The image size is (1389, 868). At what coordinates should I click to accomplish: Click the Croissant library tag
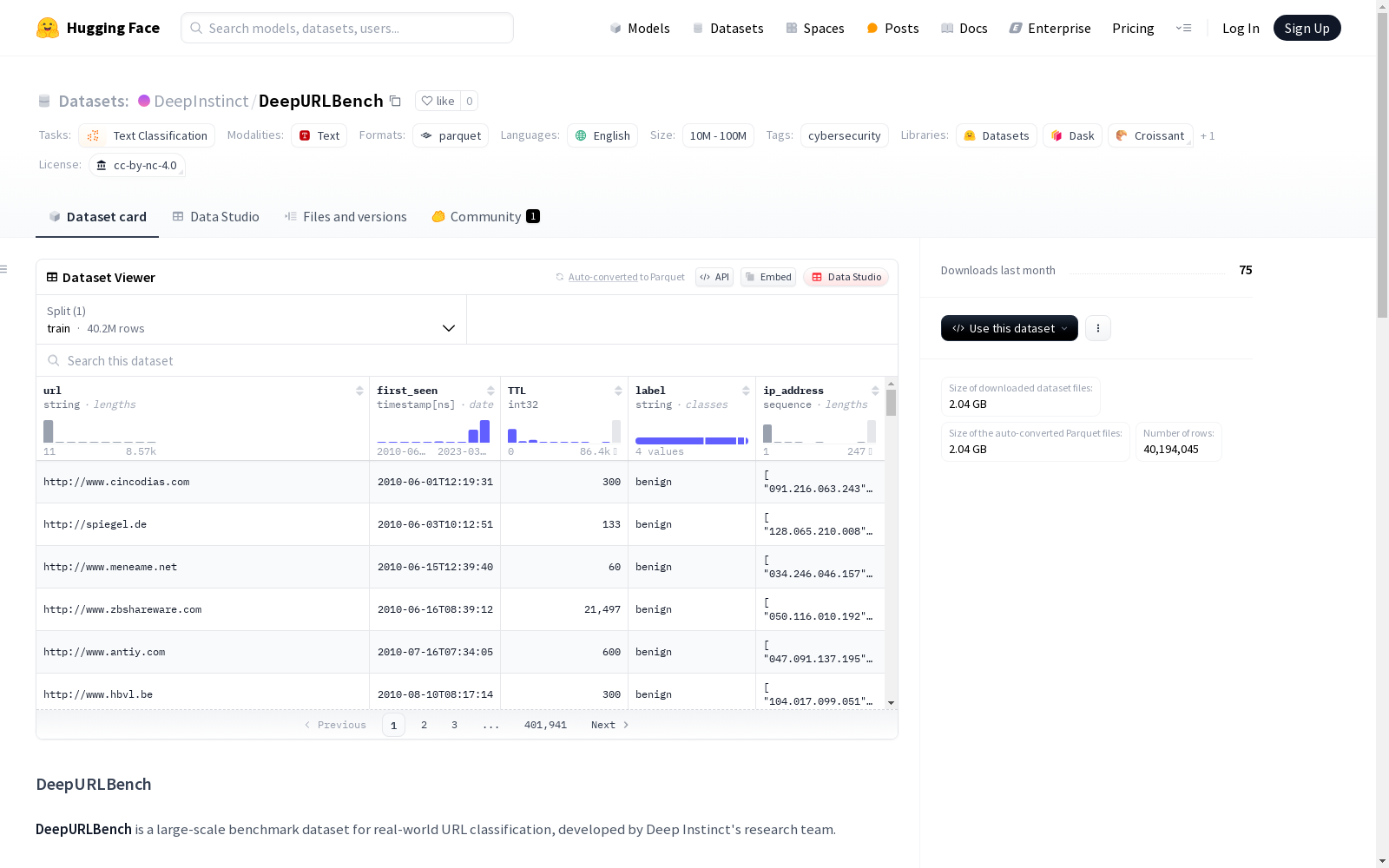click(x=1150, y=135)
